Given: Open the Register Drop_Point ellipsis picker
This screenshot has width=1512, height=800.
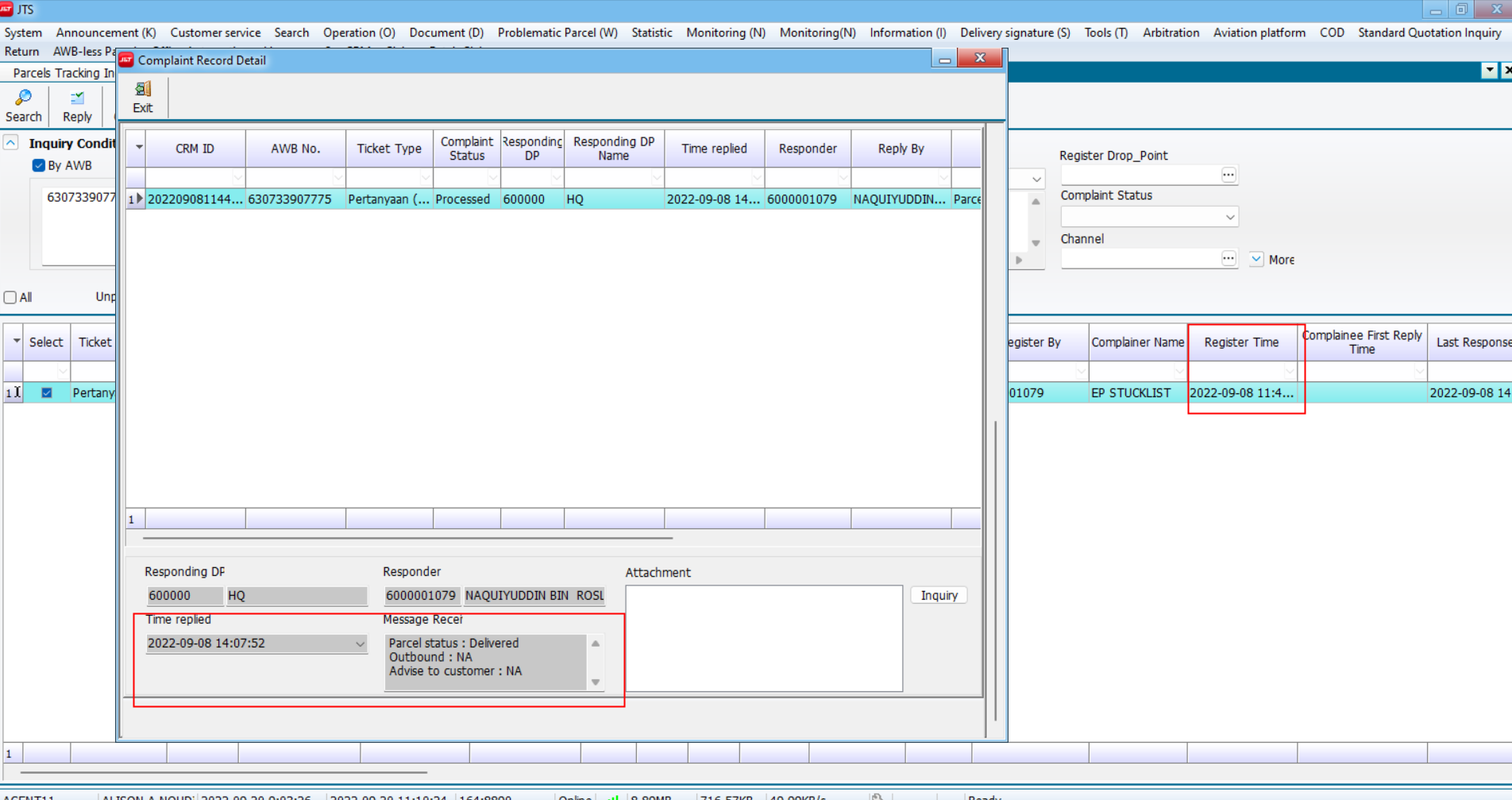Looking at the screenshot, I should [x=1228, y=175].
